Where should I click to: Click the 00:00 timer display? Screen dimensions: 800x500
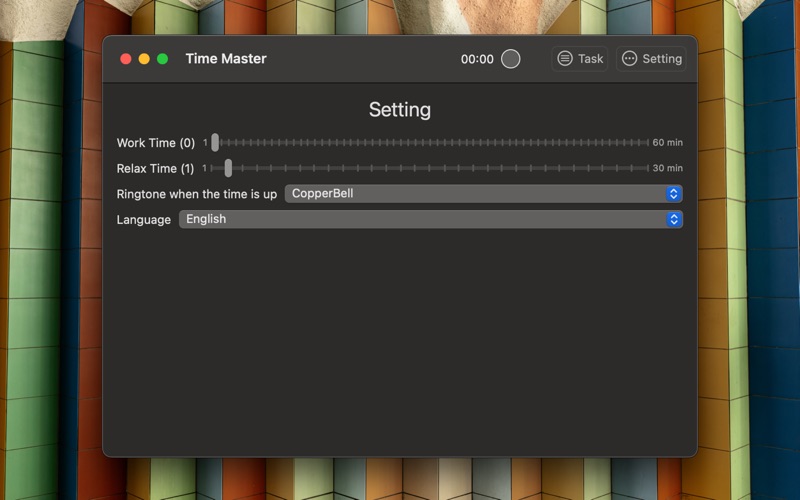[477, 59]
